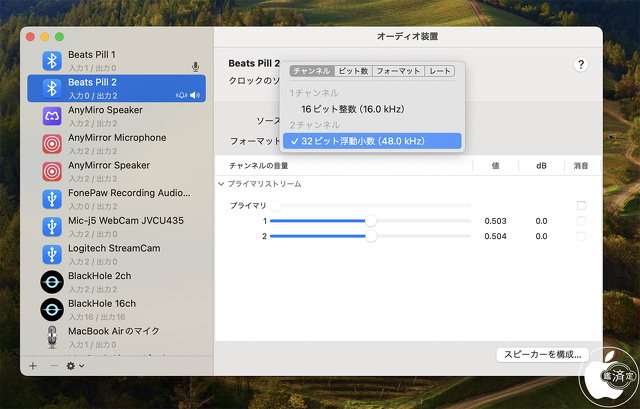Click the AnyMiro Speaker app icon
The width and height of the screenshot is (640, 409).
52,116
